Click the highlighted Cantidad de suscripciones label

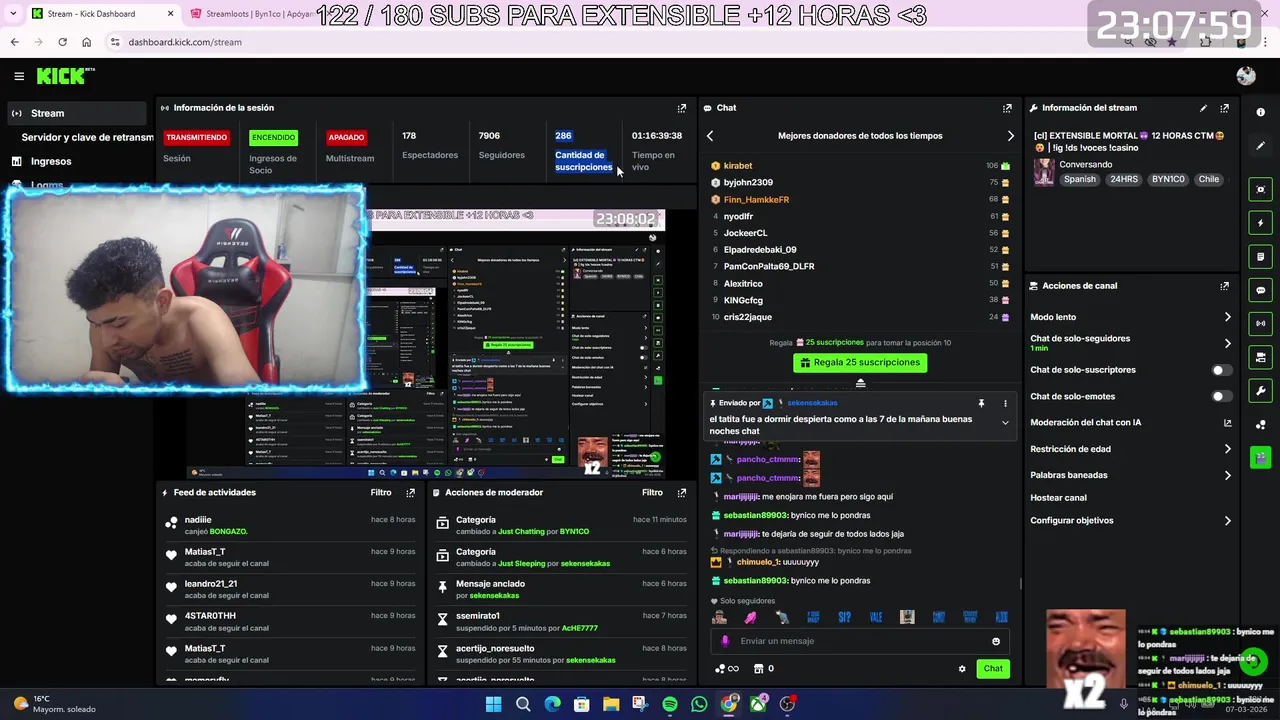coord(584,161)
